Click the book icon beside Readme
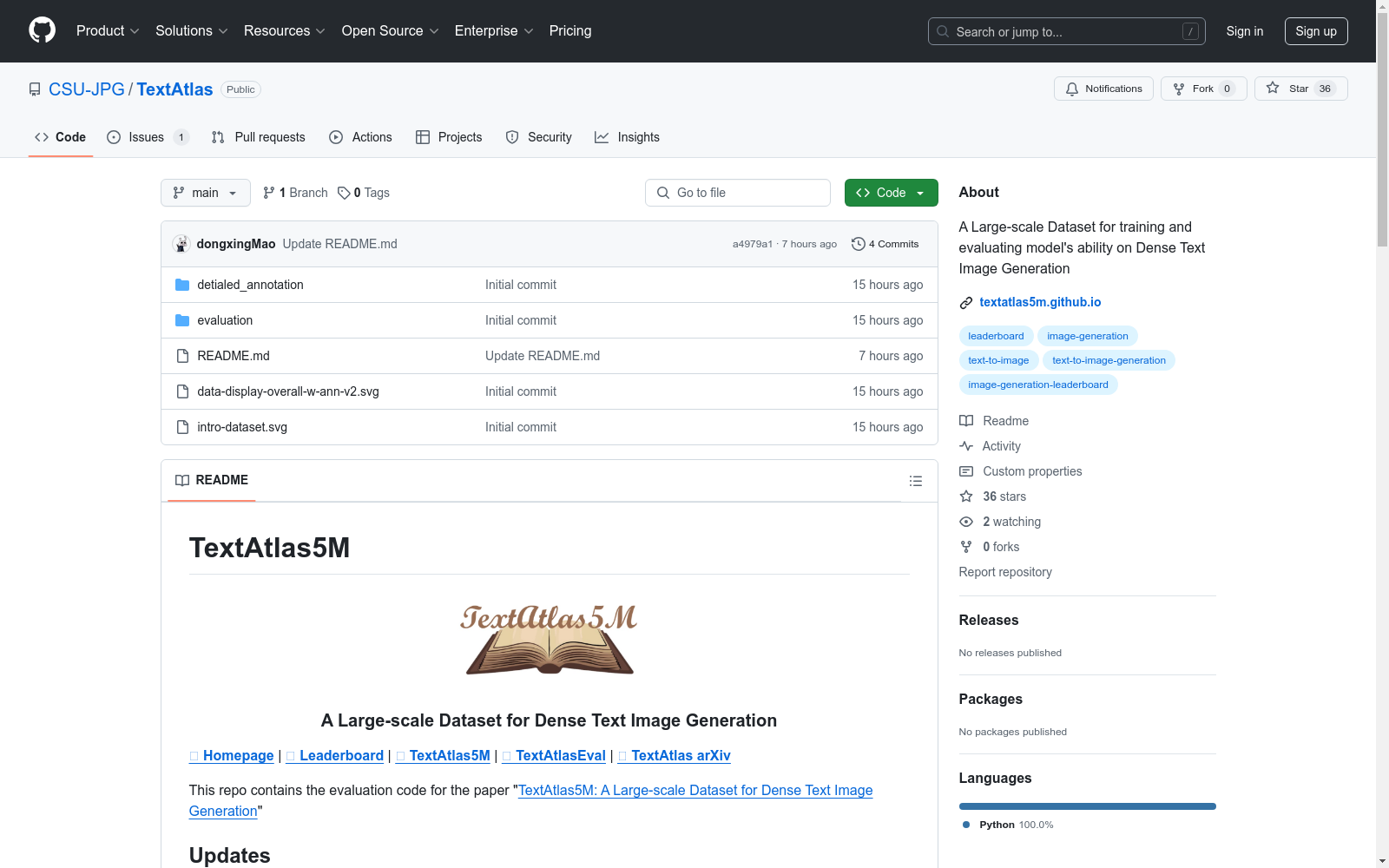The image size is (1389, 868). click(x=966, y=421)
